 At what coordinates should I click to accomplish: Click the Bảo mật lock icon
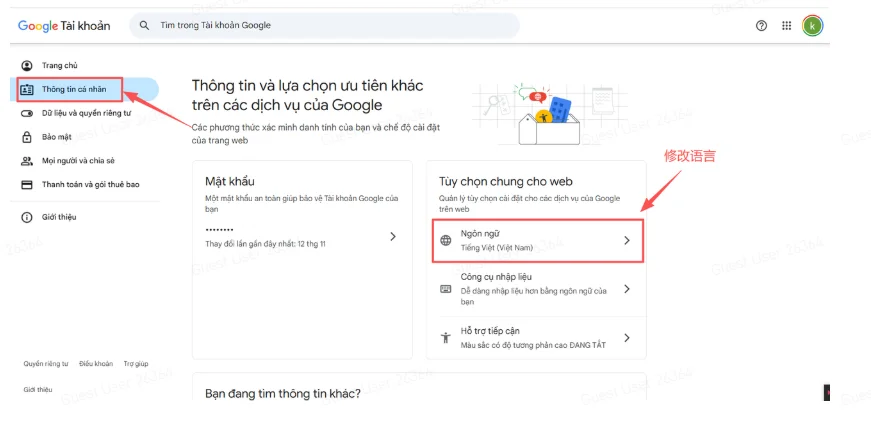[x=27, y=137]
